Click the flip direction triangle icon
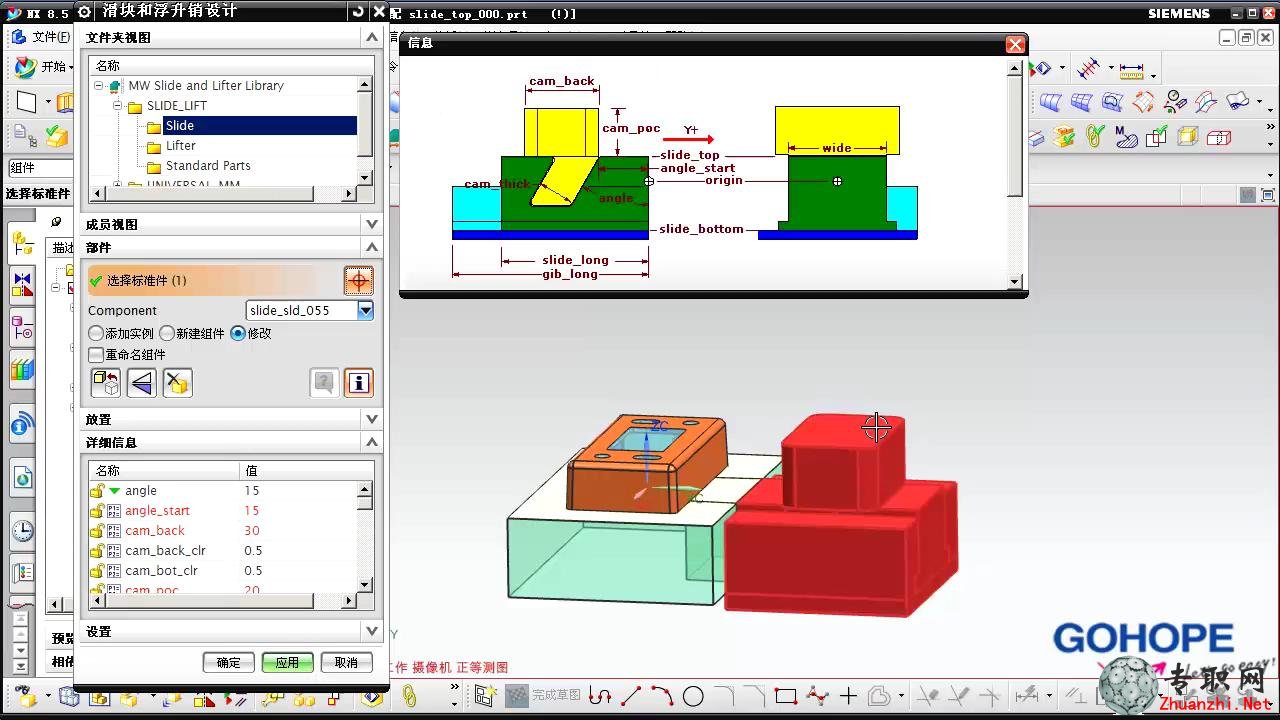The width and height of the screenshot is (1280, 720). pyautogui.click(x=141, y=382)
